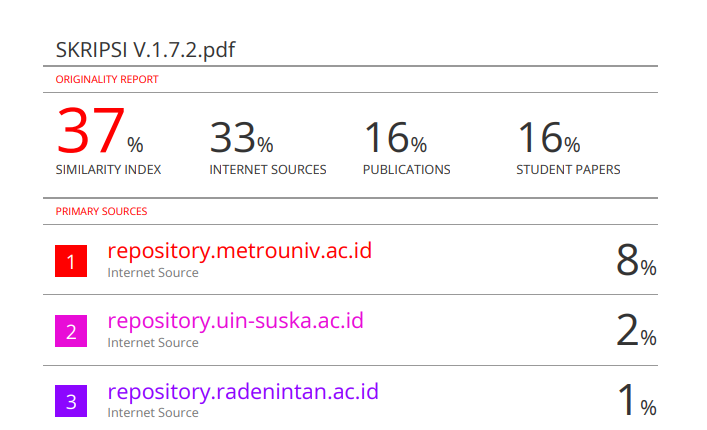Click the SIMILARITY INDEX label
707x430 pixels.
pos(108,169)
